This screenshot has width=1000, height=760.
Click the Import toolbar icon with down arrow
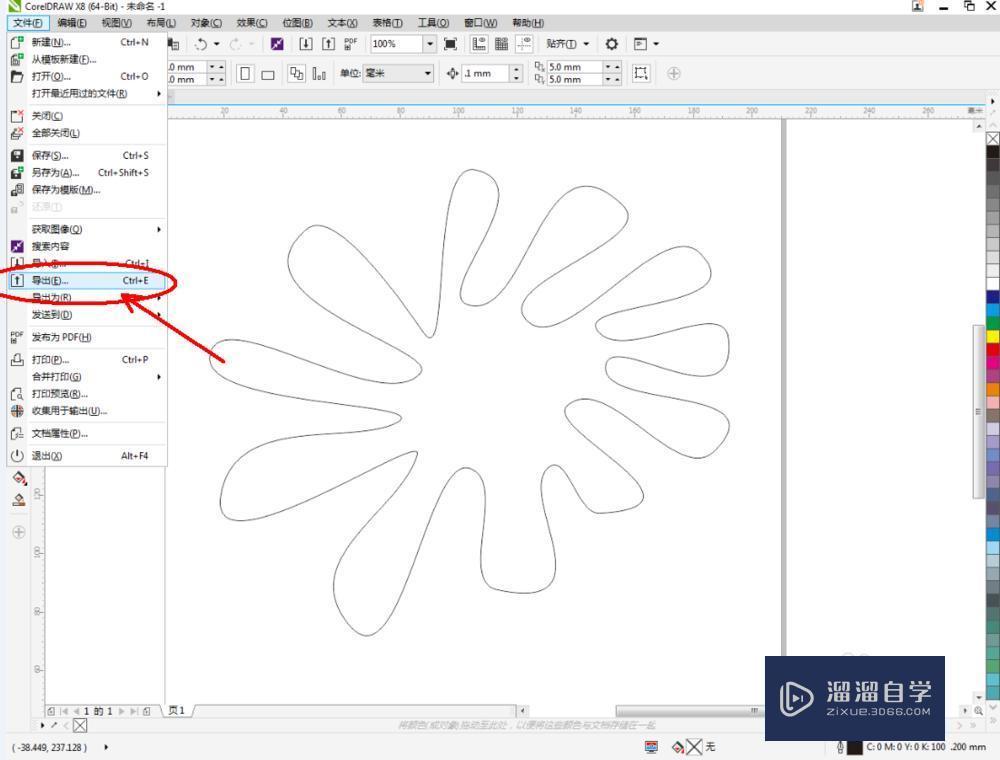coord(305,44)
